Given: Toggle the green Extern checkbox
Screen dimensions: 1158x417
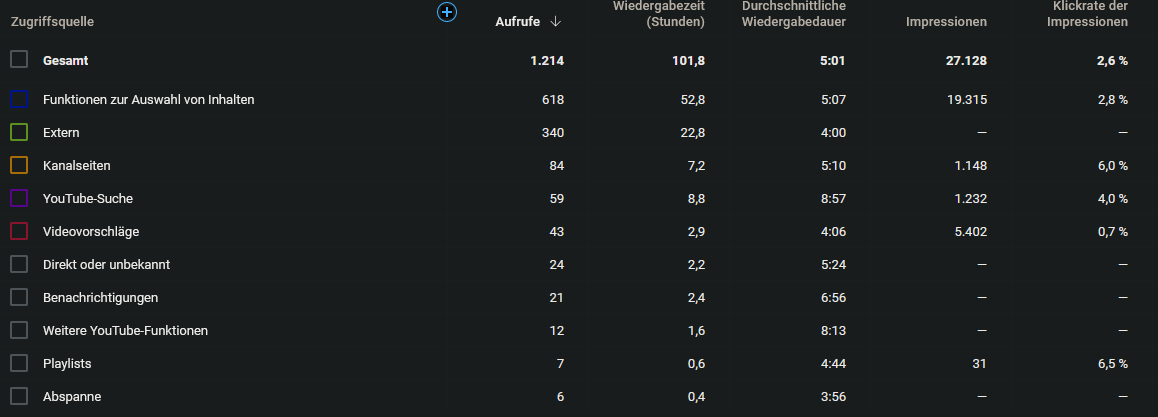Looking at the screenshot, I should 19,132.
